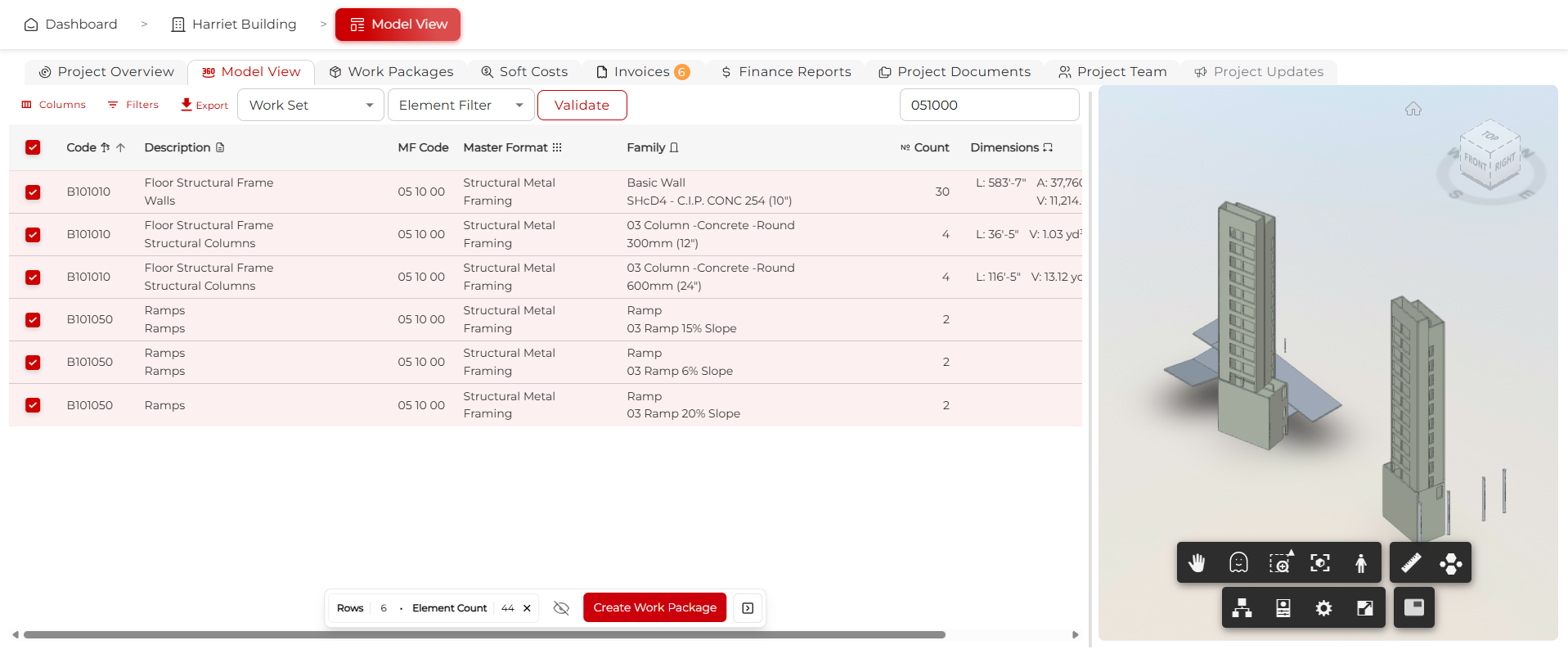Uncheck the Ramp 6% Slope row checkbox
The height and width of the screenshot is (654, 1568).
(x=33, y=362)
